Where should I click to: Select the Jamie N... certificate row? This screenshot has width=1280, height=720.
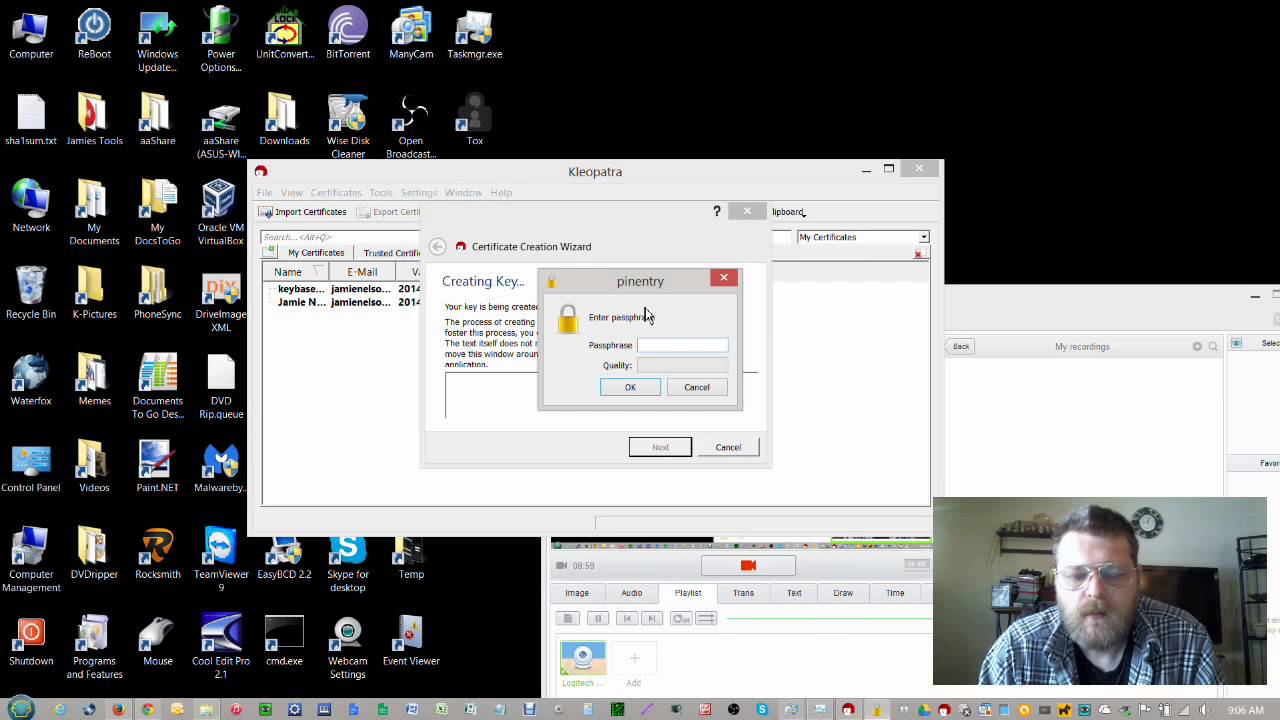click(348, 302)
